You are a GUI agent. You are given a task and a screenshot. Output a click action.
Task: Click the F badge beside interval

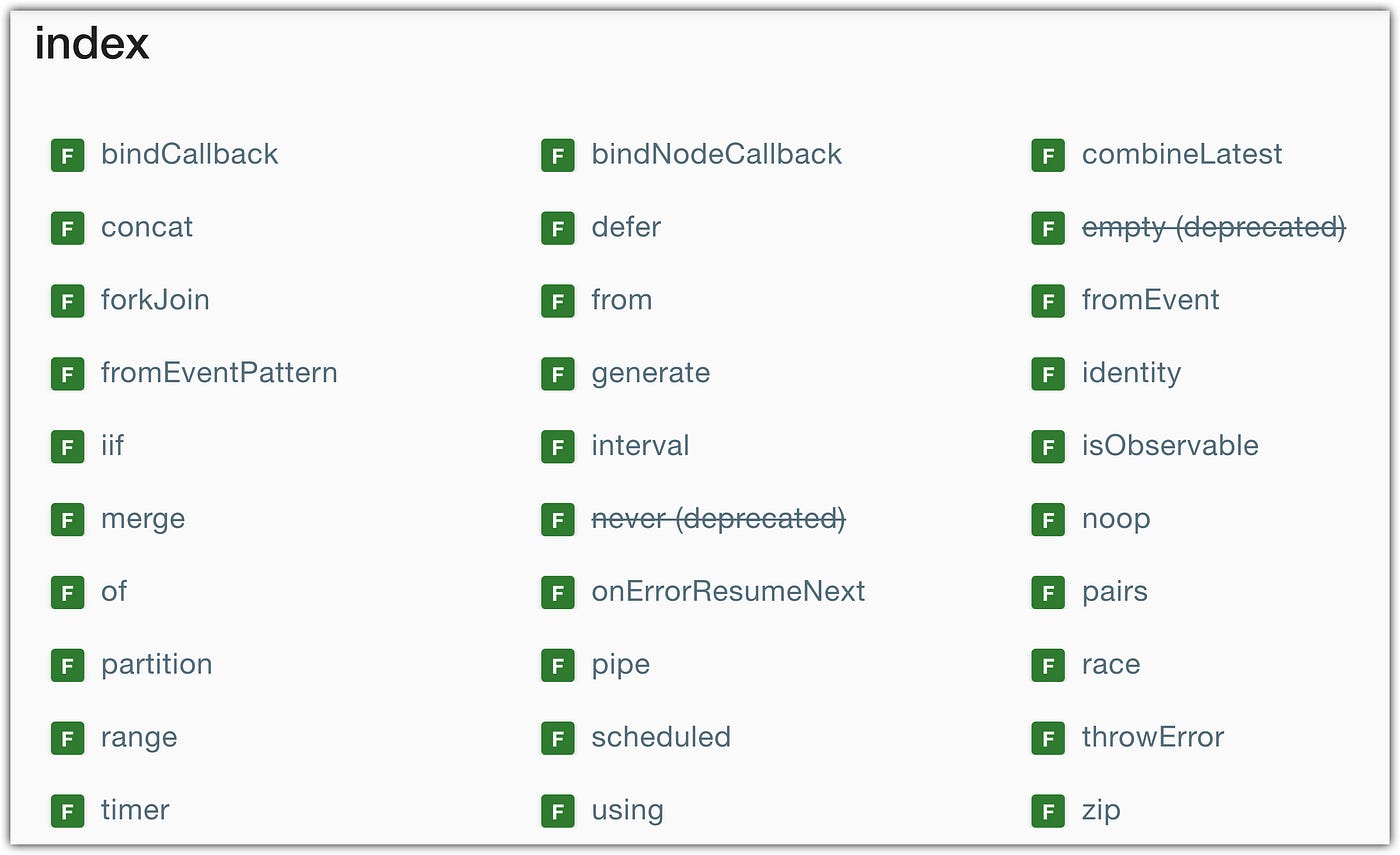[557, 447]
